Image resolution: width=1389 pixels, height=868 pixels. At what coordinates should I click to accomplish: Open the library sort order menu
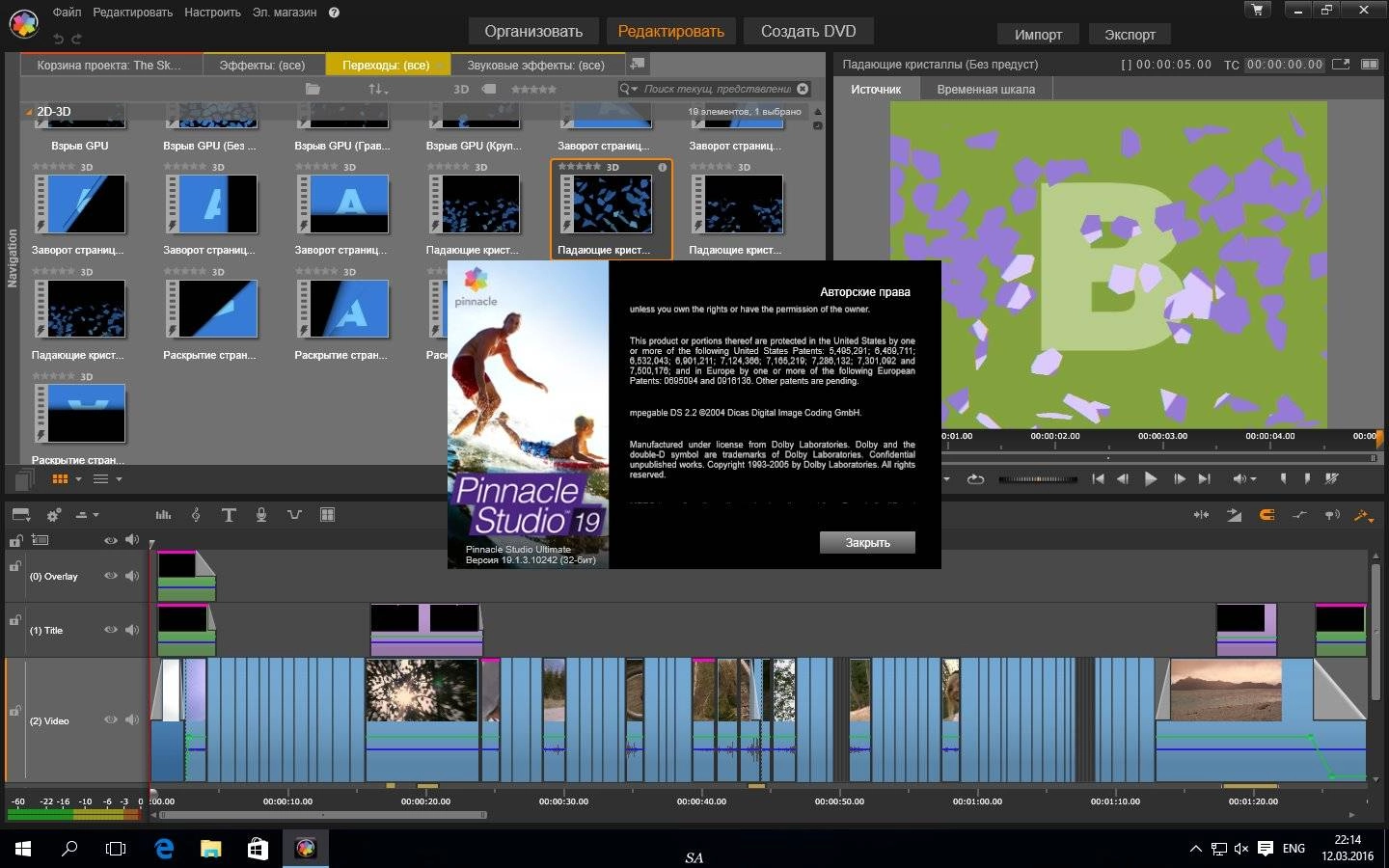coord(377,89)
